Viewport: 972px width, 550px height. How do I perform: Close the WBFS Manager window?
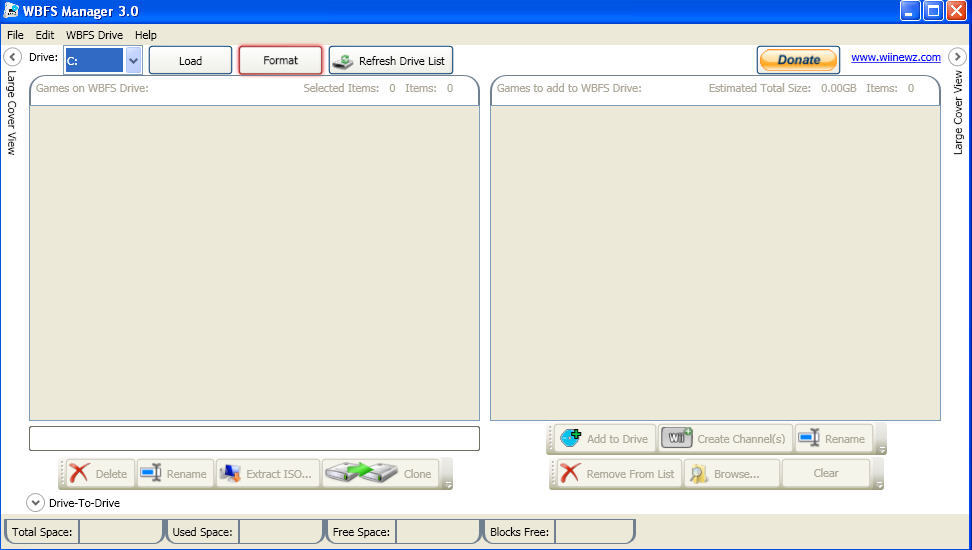pos(957,11)
